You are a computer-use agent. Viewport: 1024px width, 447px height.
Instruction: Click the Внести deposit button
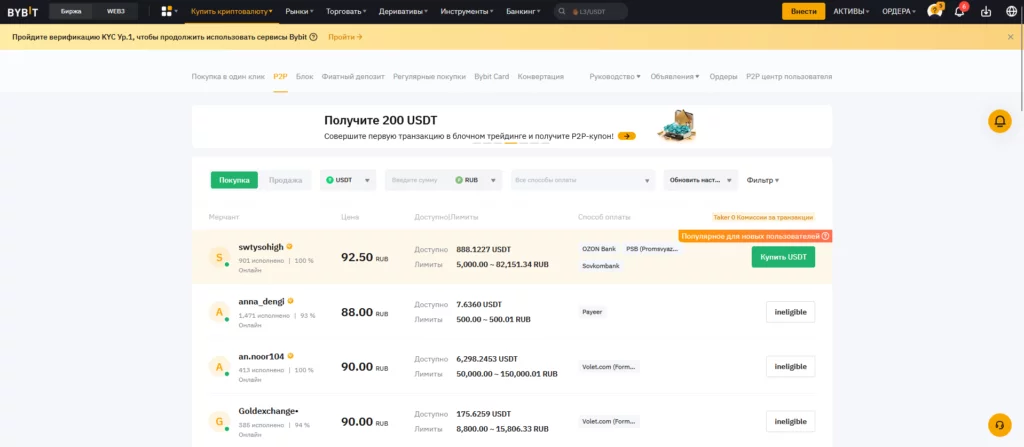803,11
